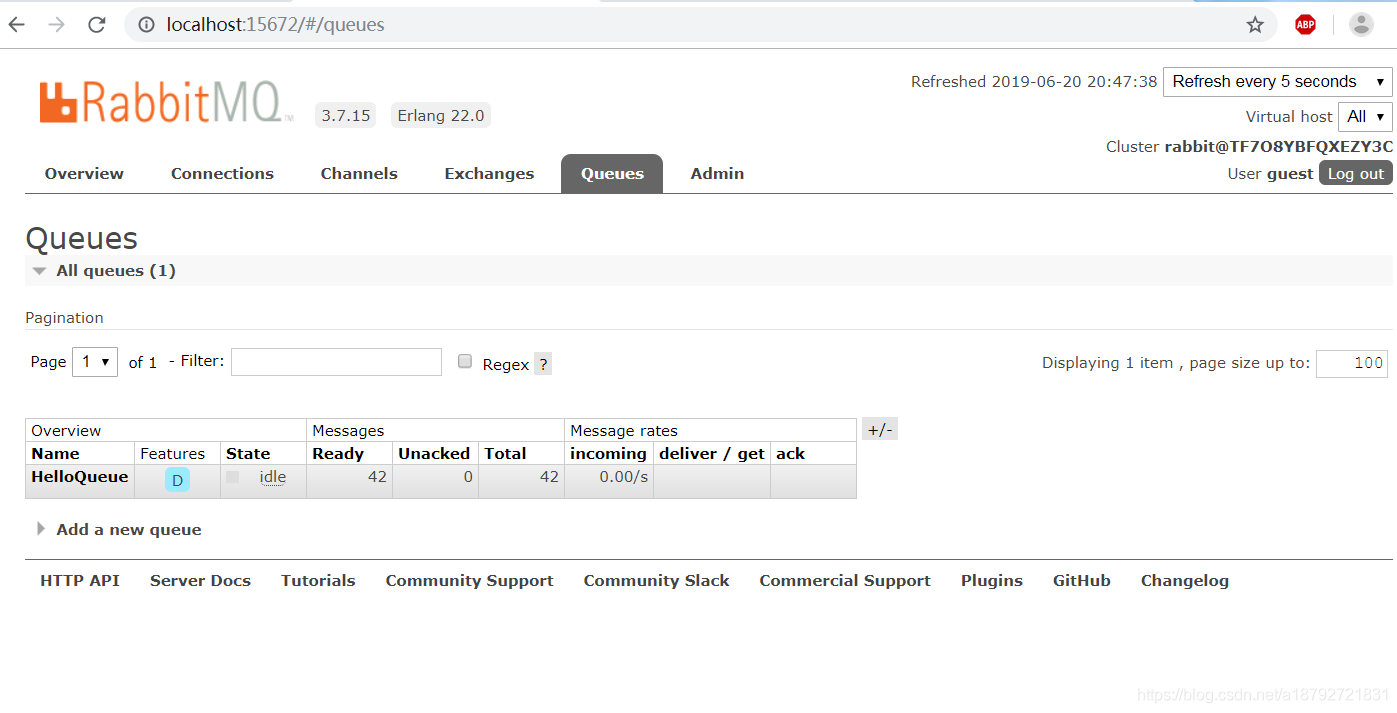Switch to the Exchanges tab
Viewport: 1397px width, 713px height.
tap(489, 174)
